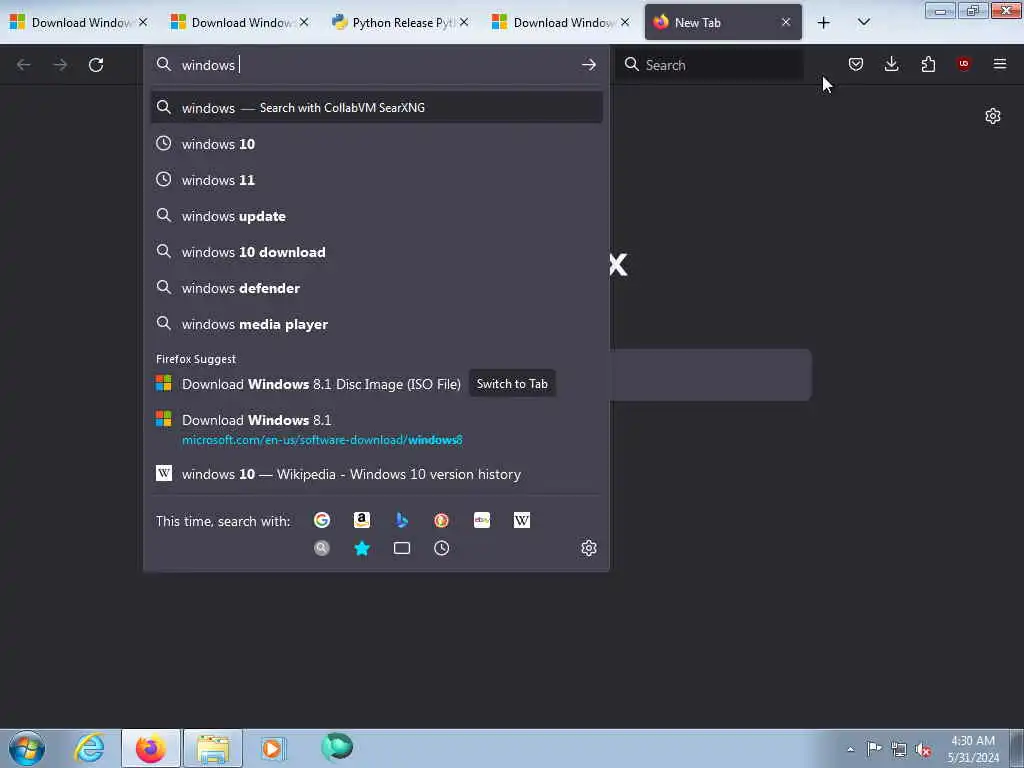Open the Wikipedia Windows 10 version history result
1024x768 pixels.
[x=376, y=474]
